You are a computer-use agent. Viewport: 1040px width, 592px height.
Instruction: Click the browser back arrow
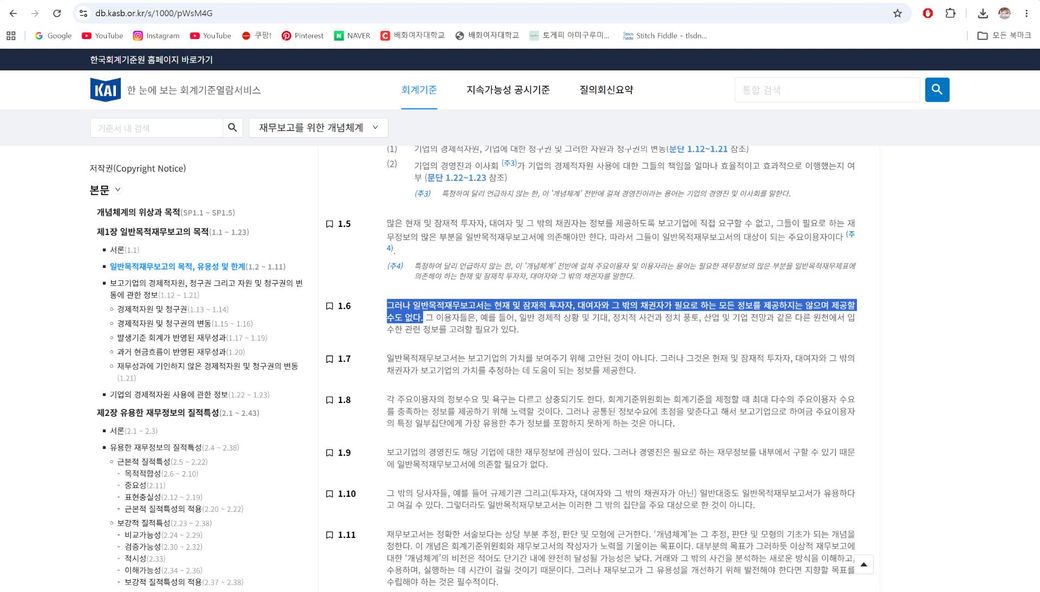(13, 13)
